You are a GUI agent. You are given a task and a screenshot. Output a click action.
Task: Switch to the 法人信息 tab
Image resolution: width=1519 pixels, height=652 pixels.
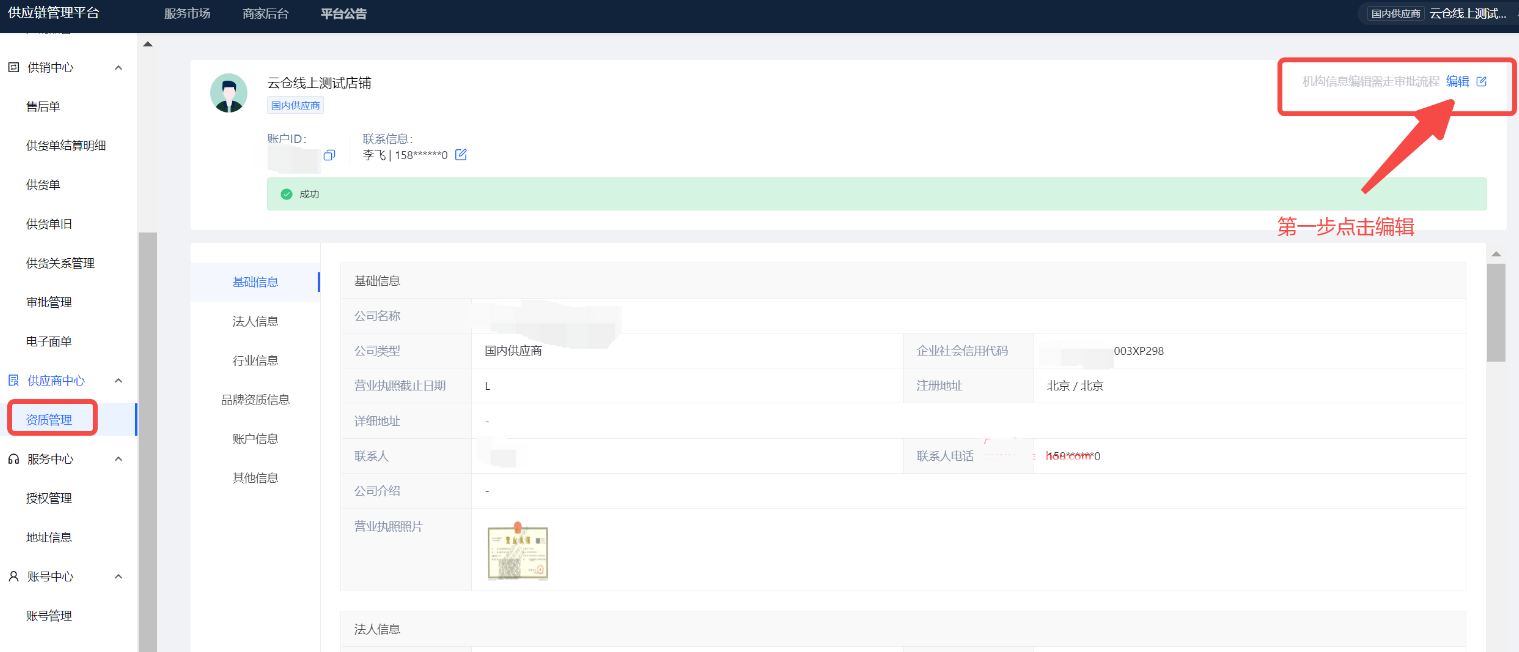pos(255,321)
